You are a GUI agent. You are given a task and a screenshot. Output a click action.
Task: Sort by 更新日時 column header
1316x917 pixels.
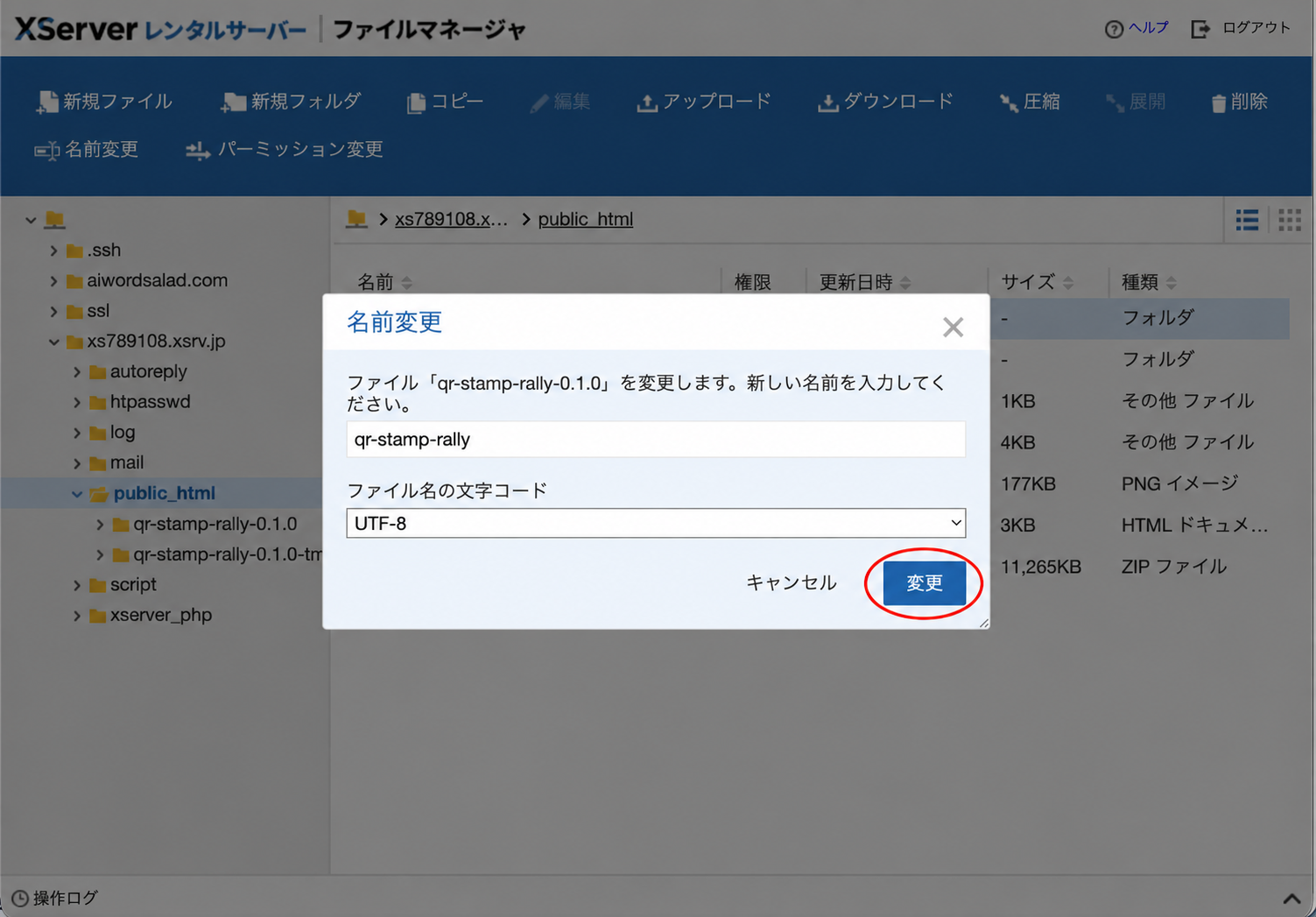click(865, 282)
